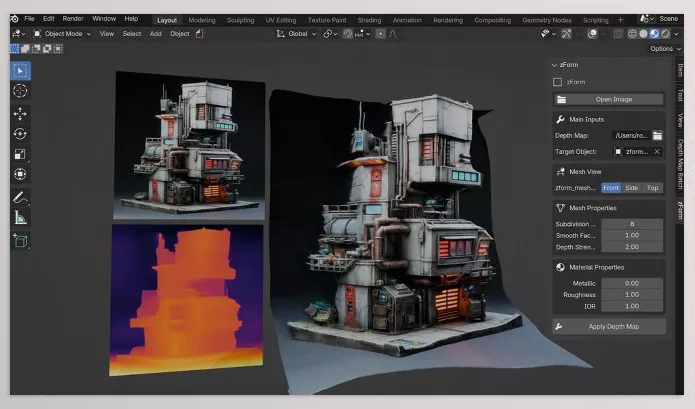Clear the Target Object with X icon
This screenshot has width=695, height=409.
[x=657, y=151]
